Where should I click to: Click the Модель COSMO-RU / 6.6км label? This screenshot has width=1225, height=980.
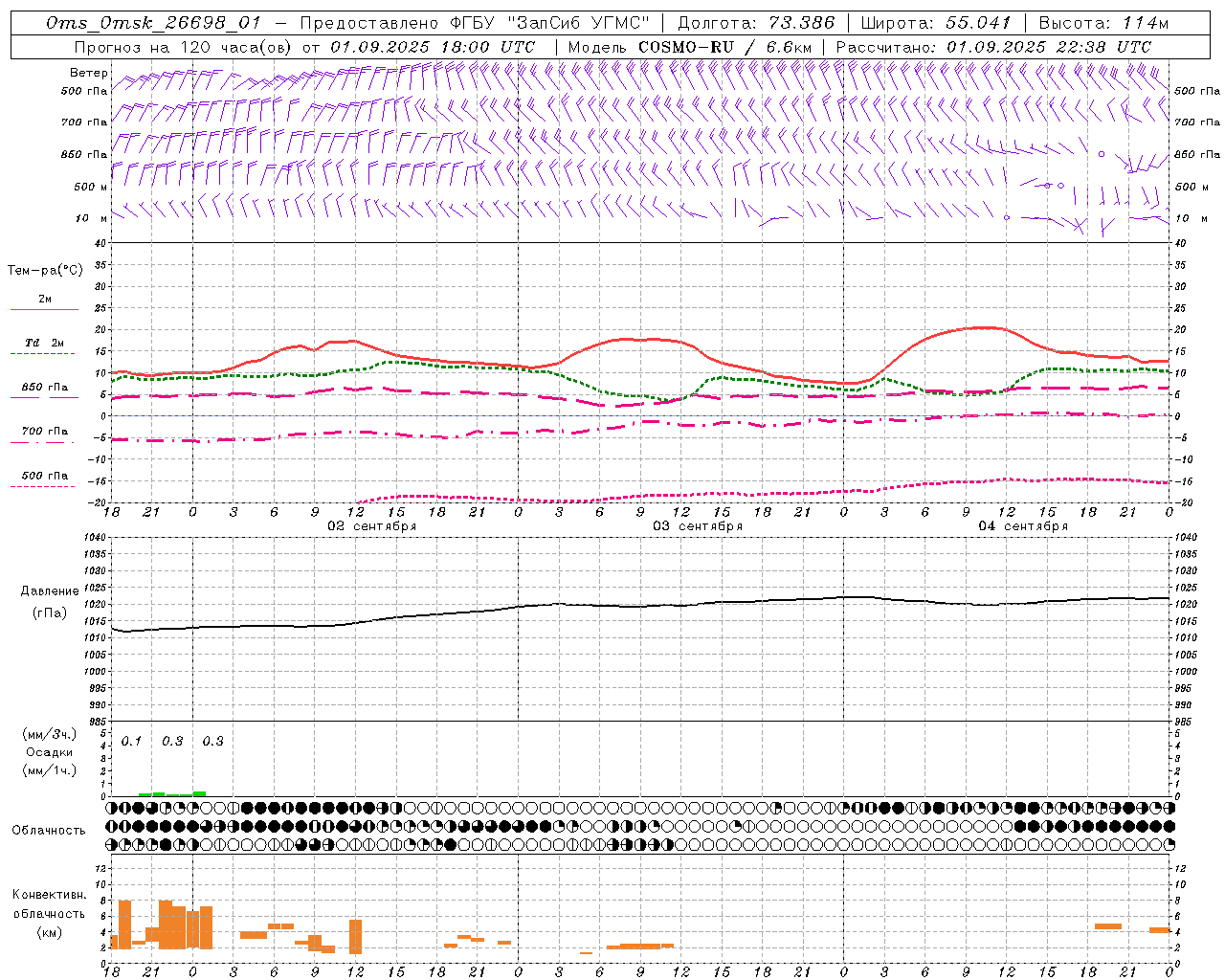click(690, 47)
